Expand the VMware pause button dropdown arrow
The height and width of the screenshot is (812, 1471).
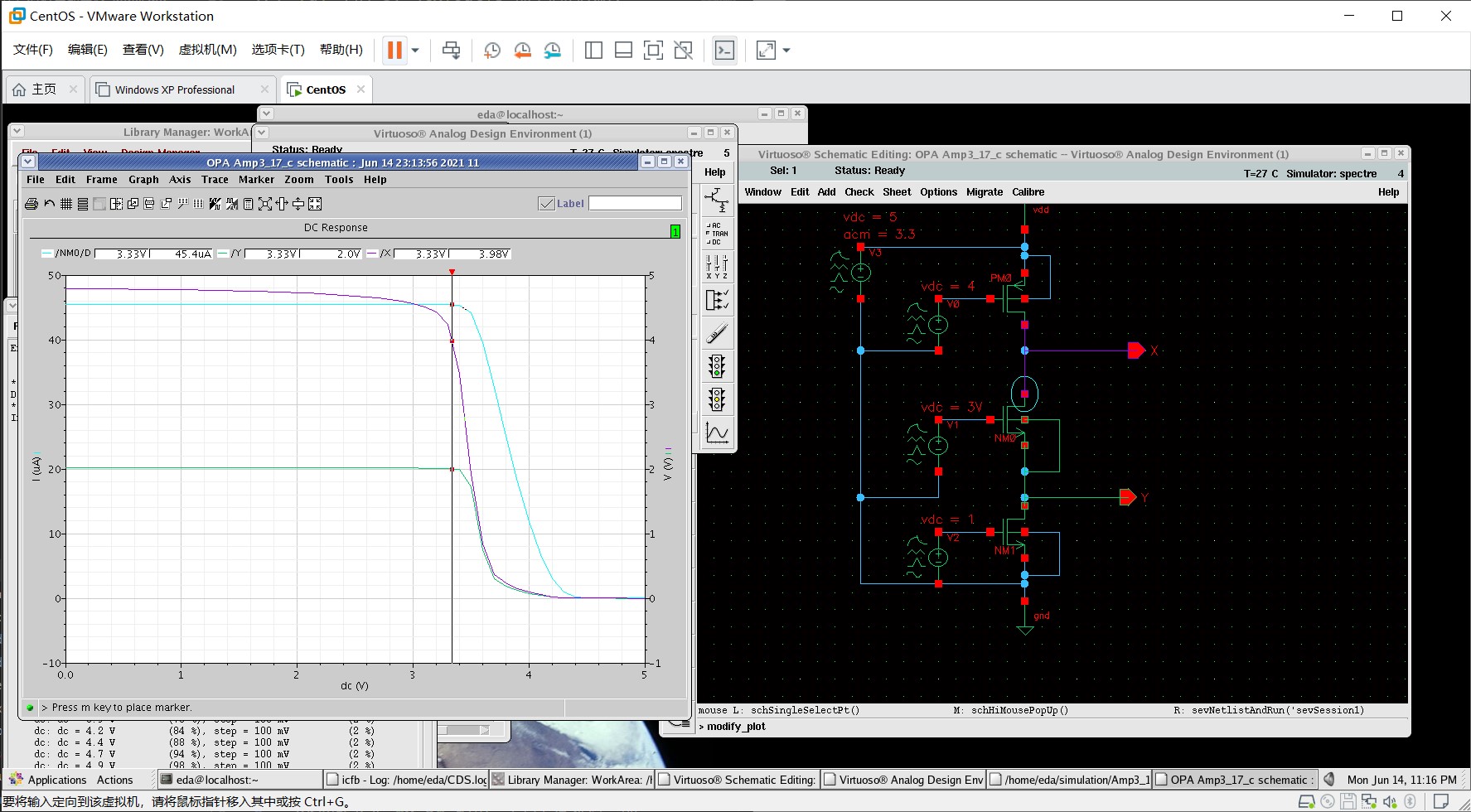[415, 51]
